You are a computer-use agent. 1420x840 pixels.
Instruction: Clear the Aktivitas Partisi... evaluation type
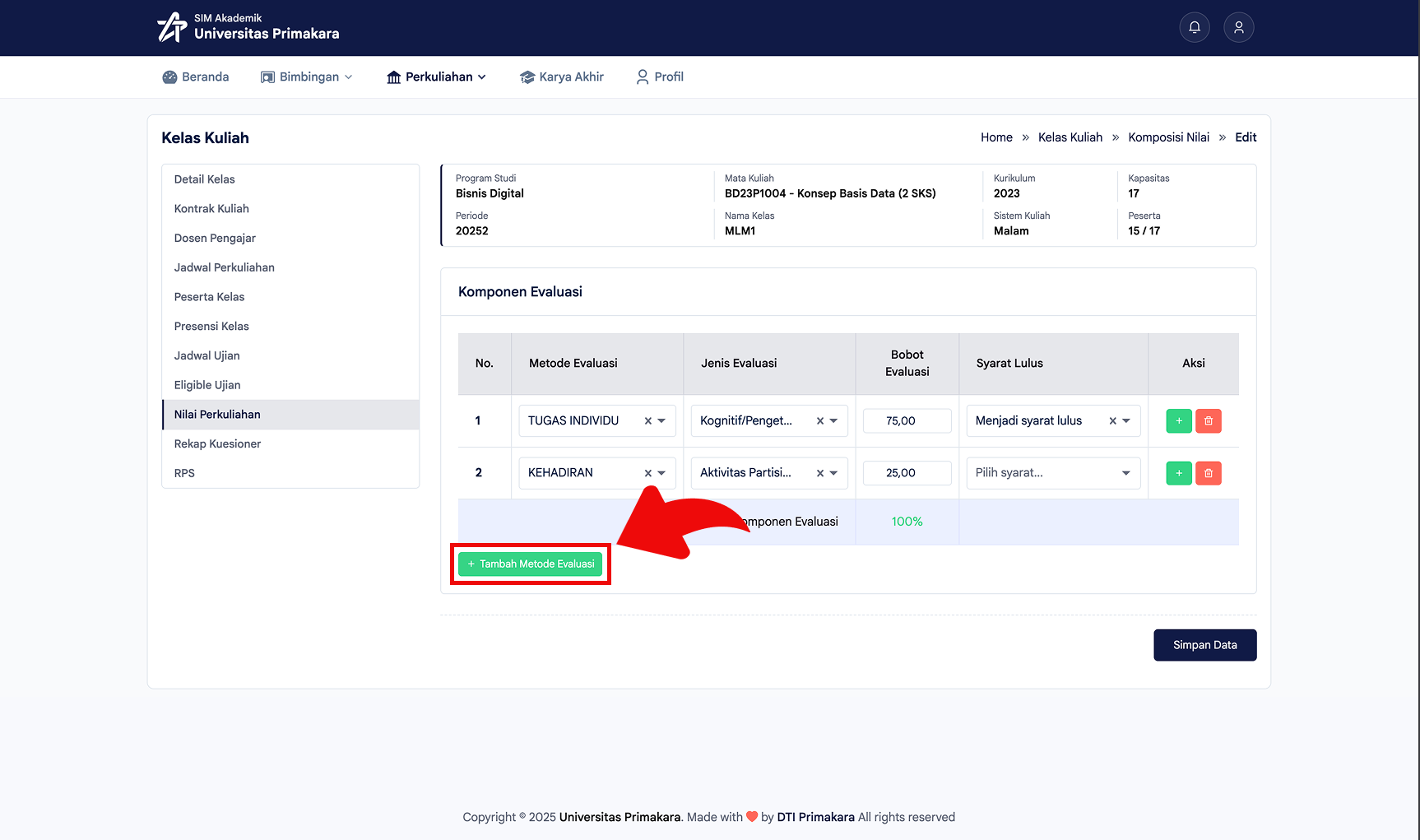[x=820, y=473]
